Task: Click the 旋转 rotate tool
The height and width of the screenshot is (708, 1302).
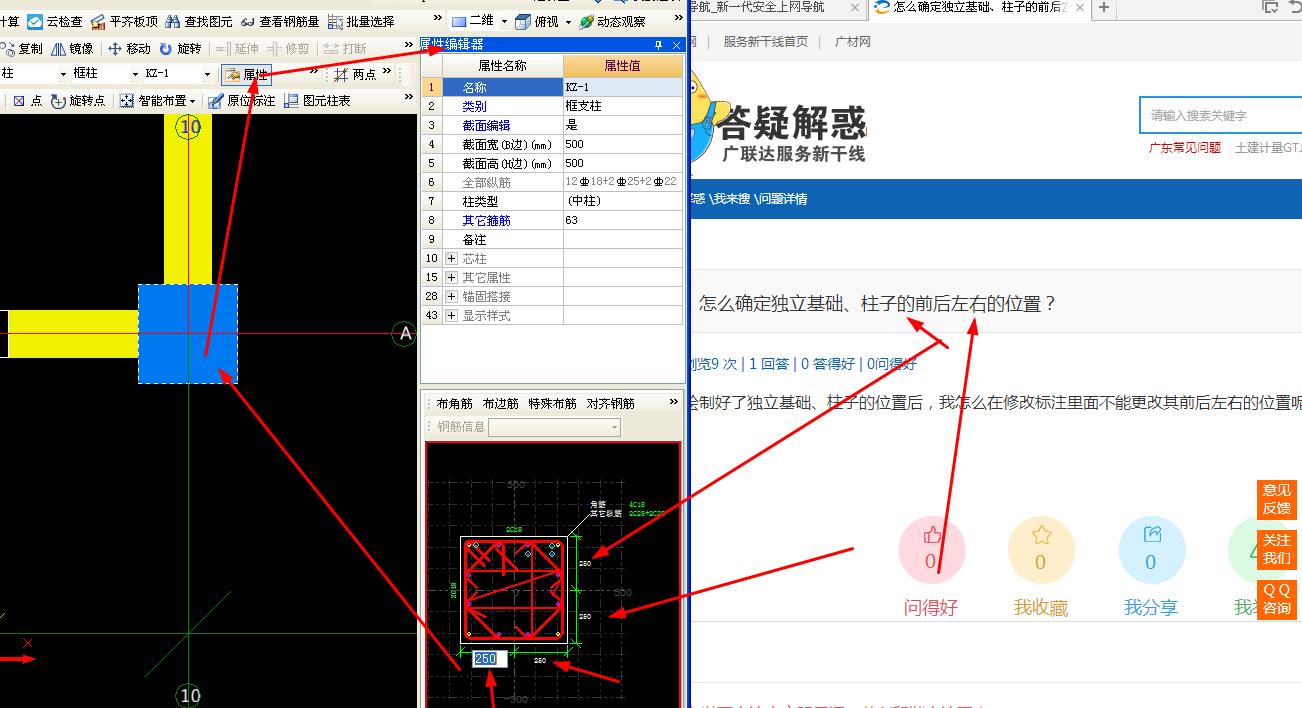Action: tap(180, 48)
